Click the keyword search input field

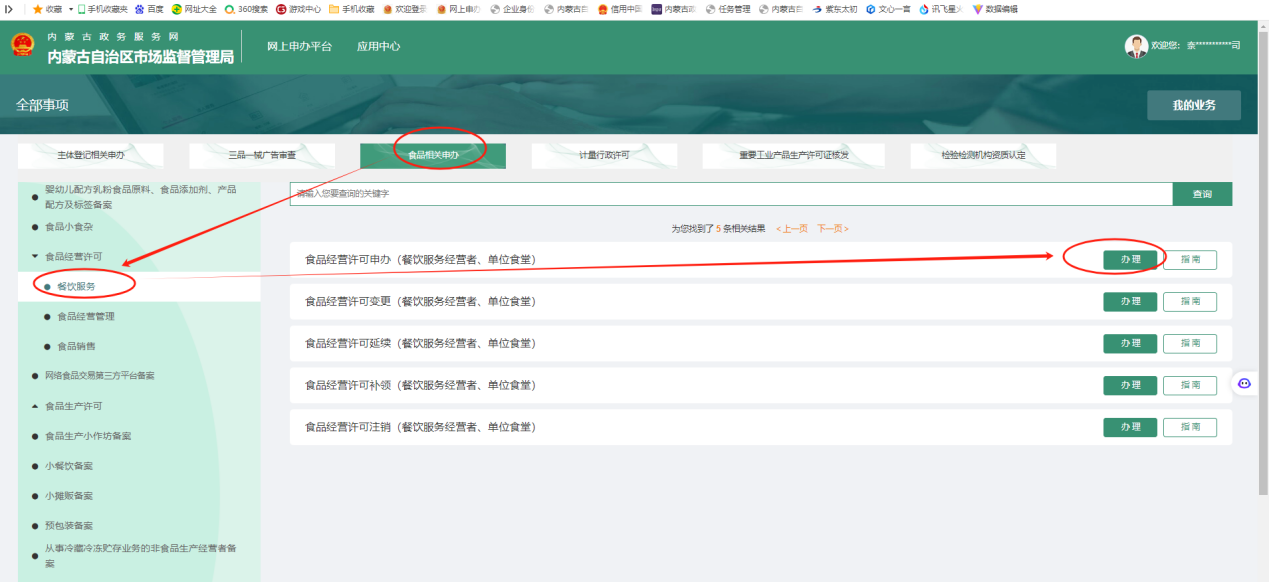pos(730,194)
